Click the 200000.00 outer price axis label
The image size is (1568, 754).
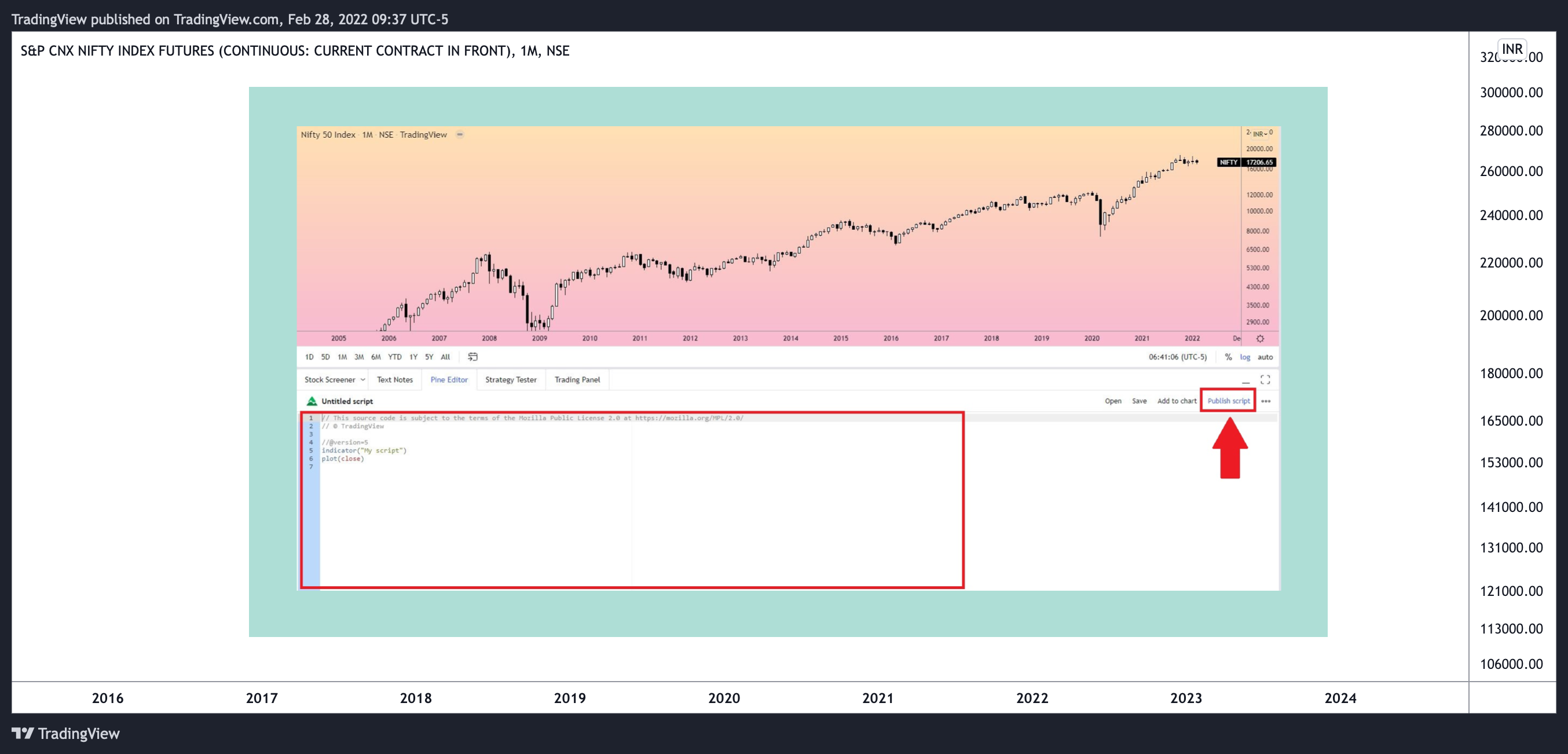pos(1511,315)
